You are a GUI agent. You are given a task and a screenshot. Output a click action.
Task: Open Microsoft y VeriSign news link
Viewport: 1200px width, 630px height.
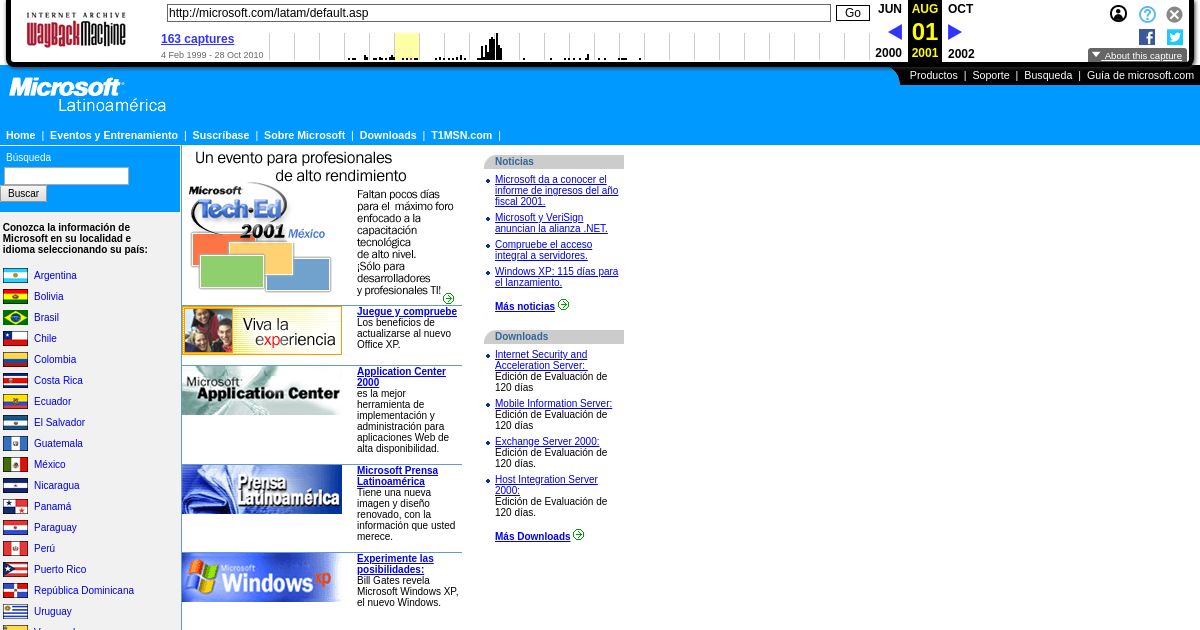(x=551, y=223)
